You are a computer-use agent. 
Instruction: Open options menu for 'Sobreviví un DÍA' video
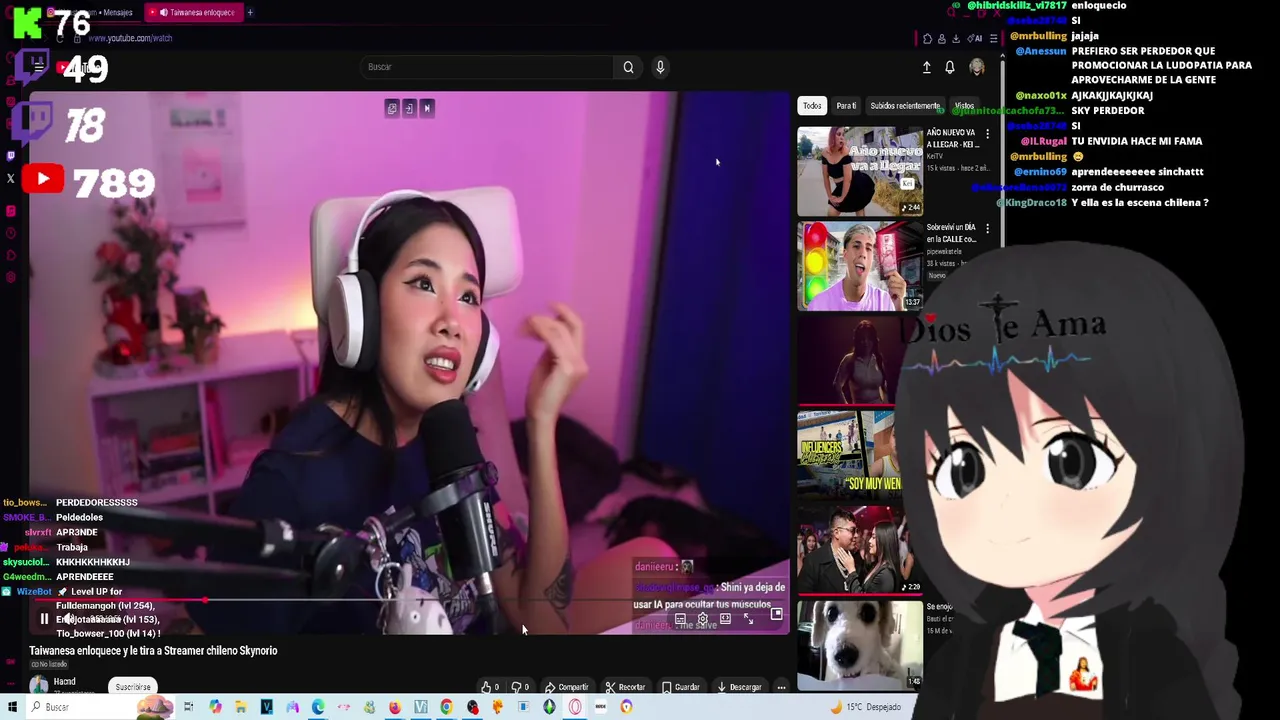pos(987,228)
